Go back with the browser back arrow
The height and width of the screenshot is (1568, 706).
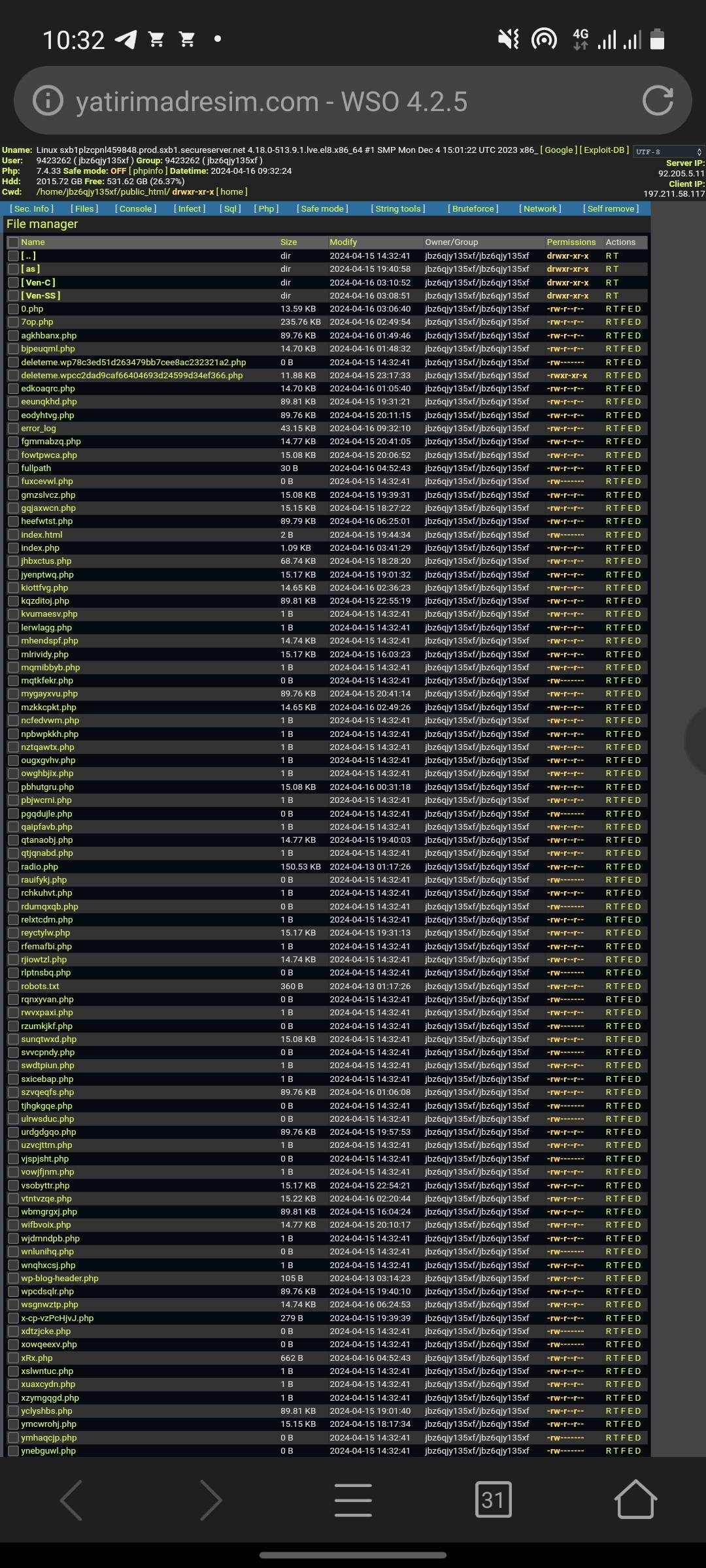pos(71,1500)
